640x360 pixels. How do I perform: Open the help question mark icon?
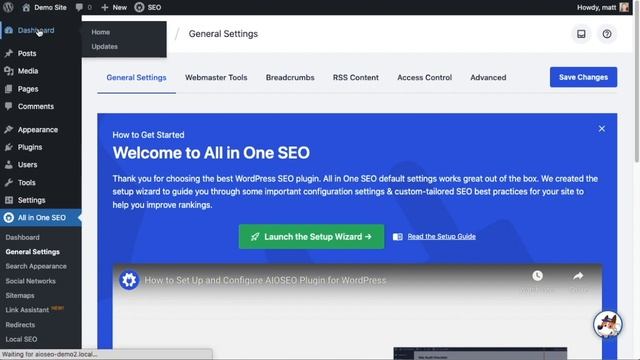click(x=607, y=34)
